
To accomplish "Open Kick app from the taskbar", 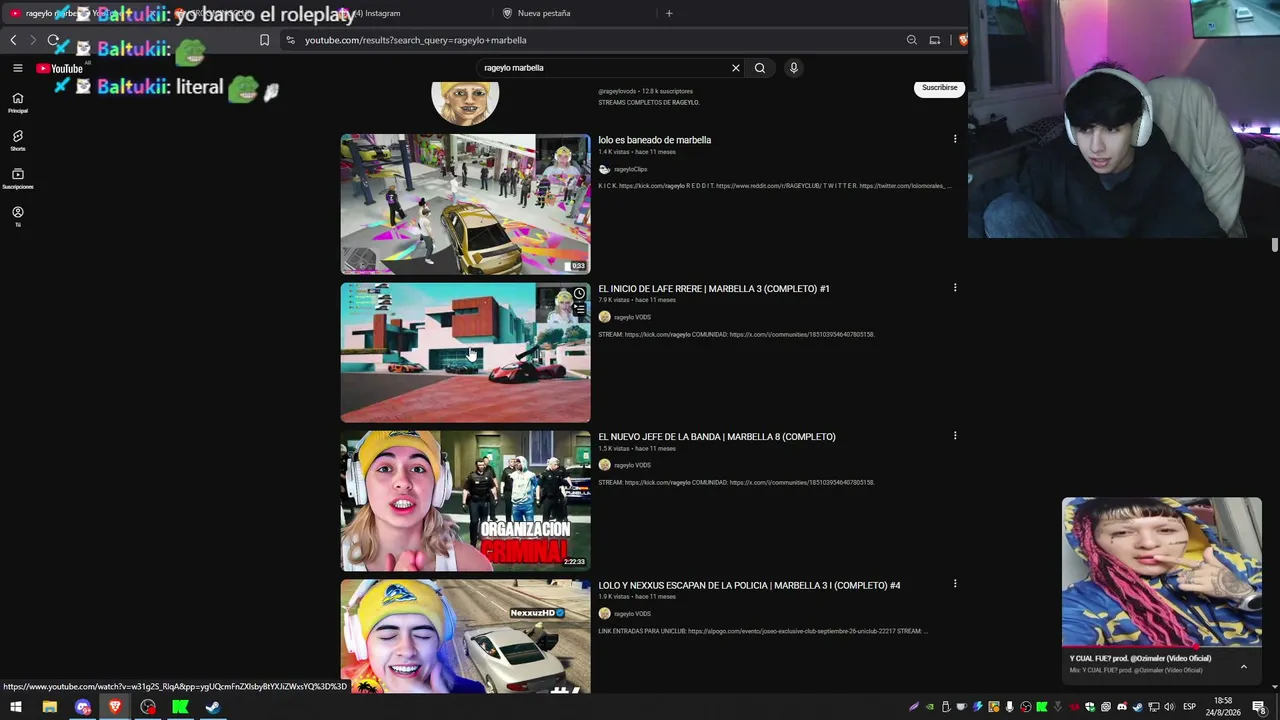I will pos(180,707).
